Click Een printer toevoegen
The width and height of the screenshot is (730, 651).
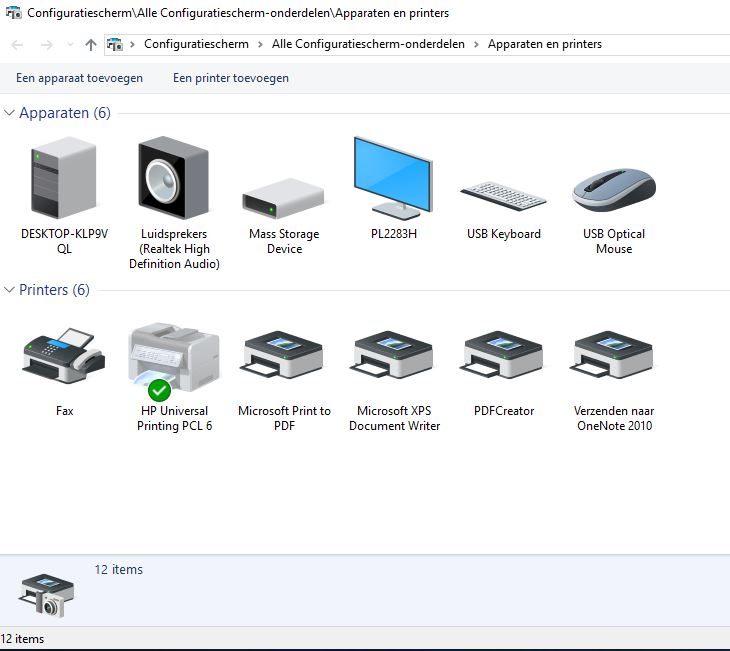click(x=230, y=78)
